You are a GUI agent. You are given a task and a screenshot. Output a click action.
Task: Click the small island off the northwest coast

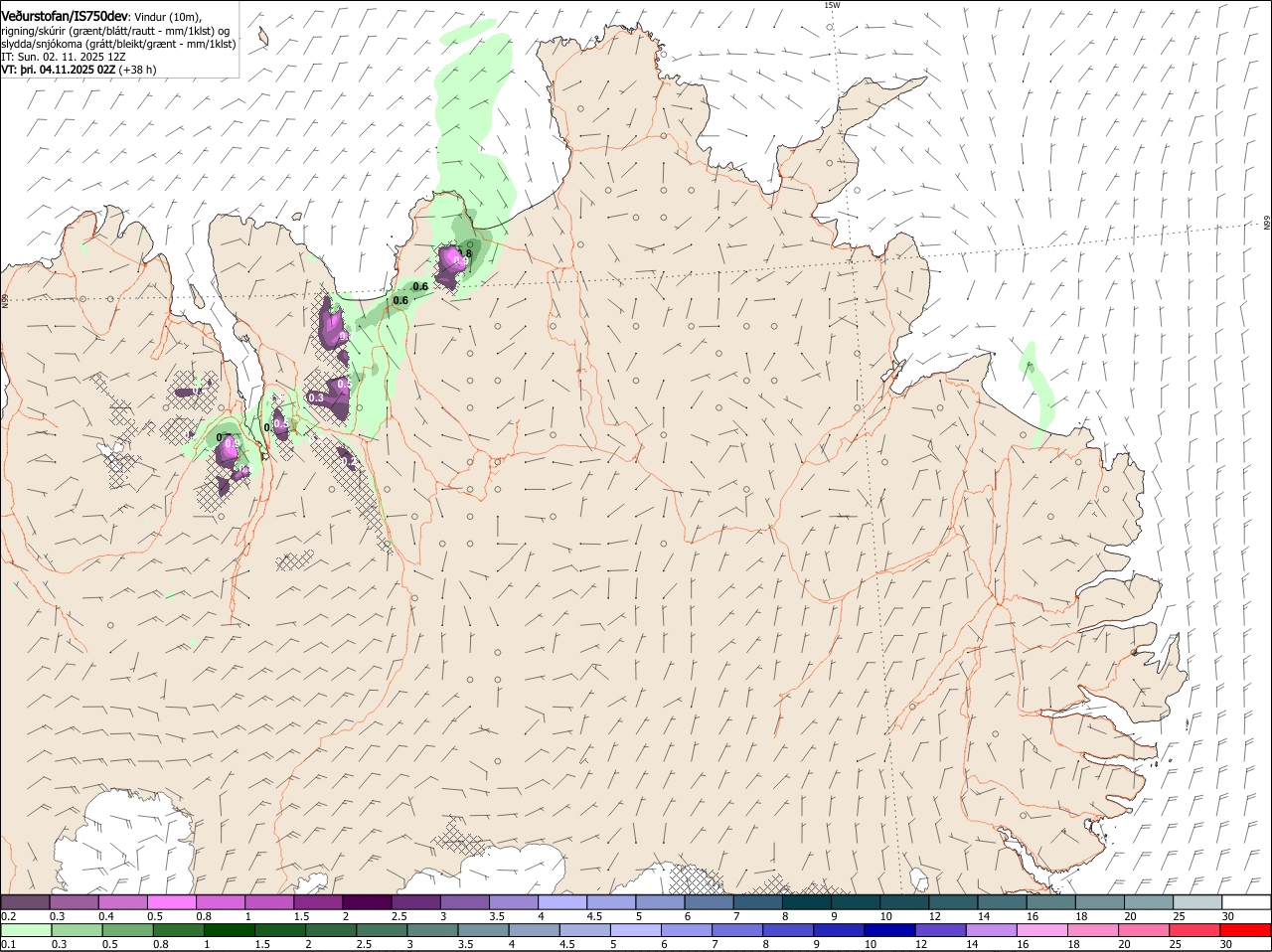click(x=263, y=37)
